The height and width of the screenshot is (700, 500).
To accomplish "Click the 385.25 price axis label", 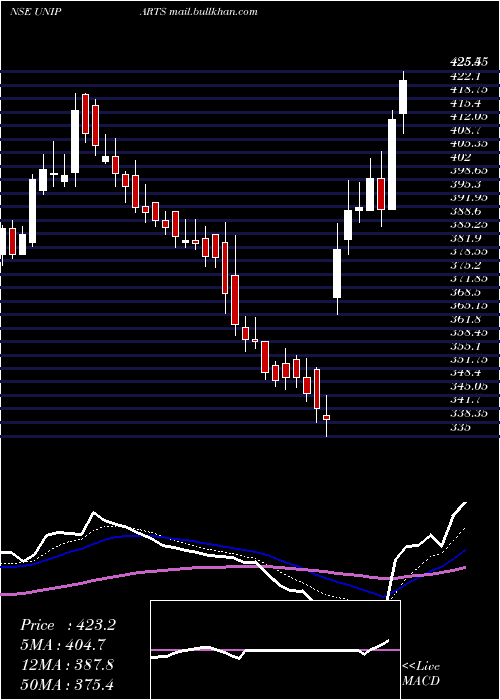I will pyautogui.click(x=469, y=225).
